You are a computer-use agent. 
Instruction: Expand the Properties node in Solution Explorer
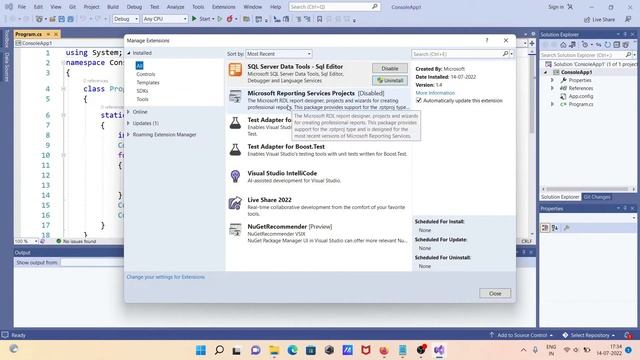pos(552,80)
